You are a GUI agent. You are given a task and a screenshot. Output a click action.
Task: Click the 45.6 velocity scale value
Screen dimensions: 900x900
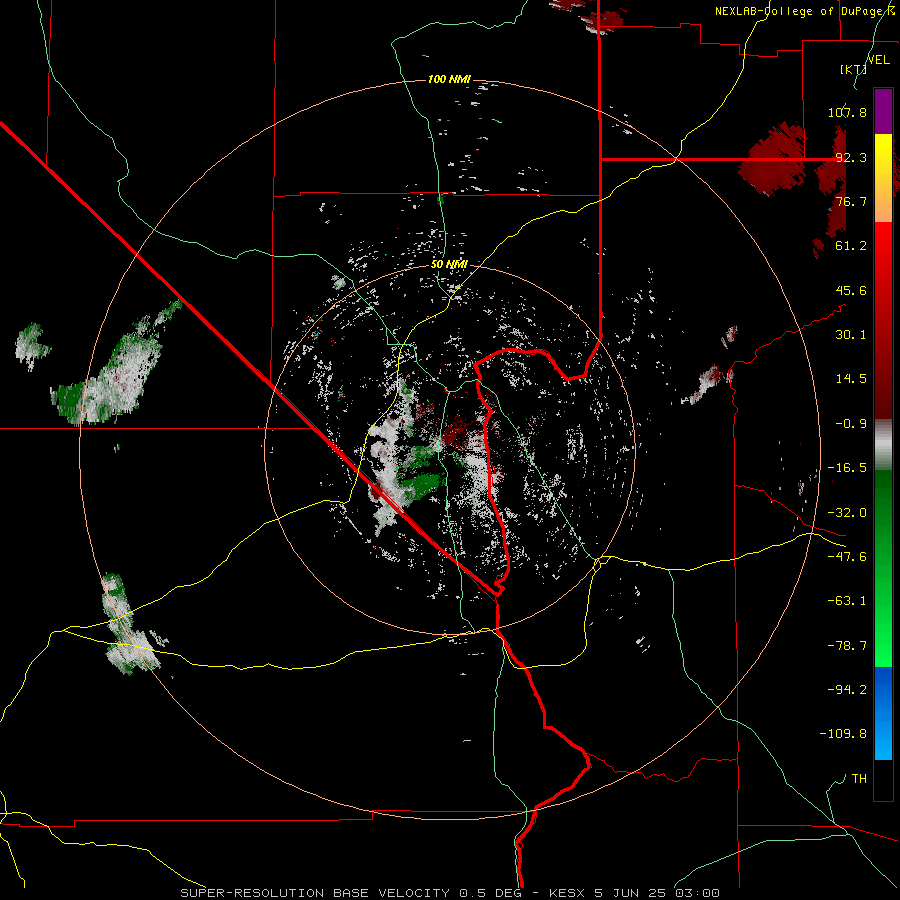[851, 290]
